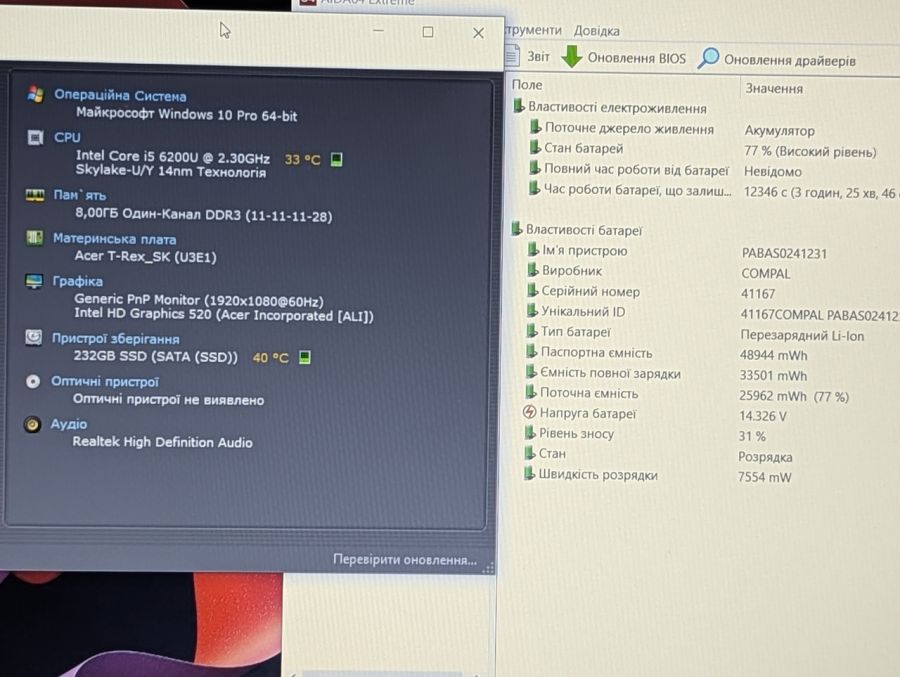The width and height of the screenshot is (900, 677).
Task: Click the 7554 mW value
Action: tap(765, 477)
